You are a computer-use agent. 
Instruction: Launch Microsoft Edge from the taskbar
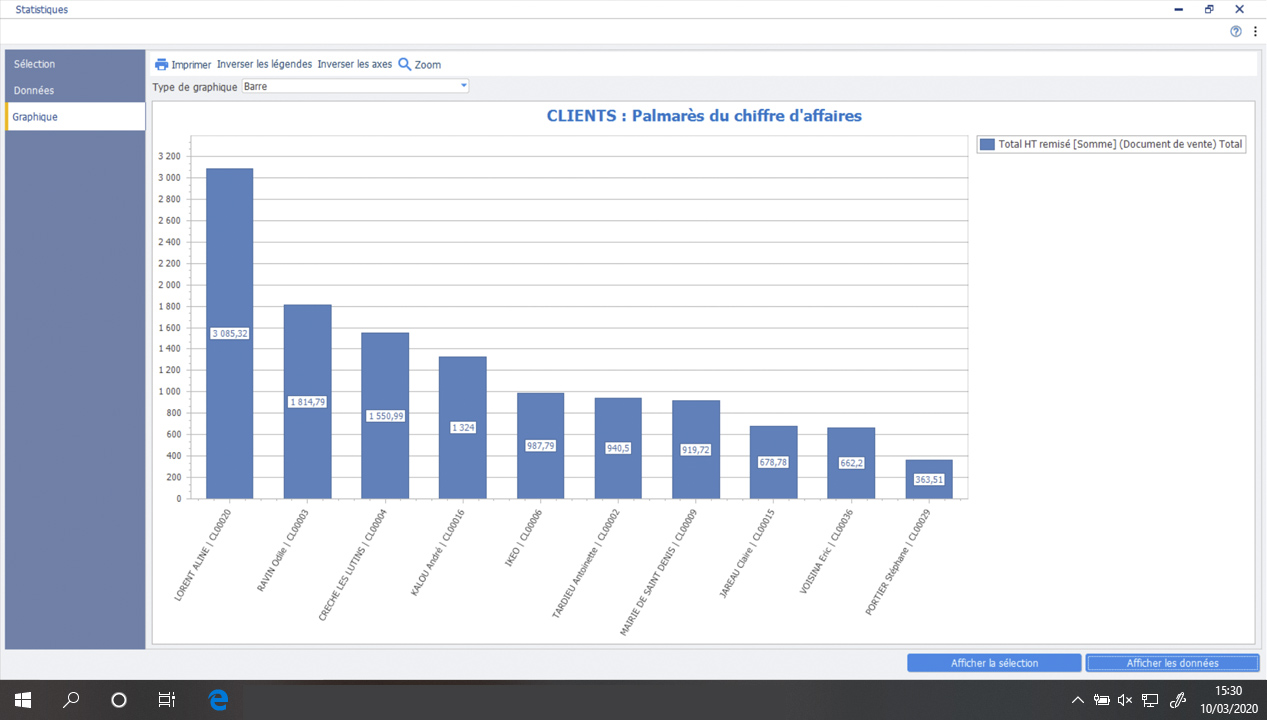[217, 700]
